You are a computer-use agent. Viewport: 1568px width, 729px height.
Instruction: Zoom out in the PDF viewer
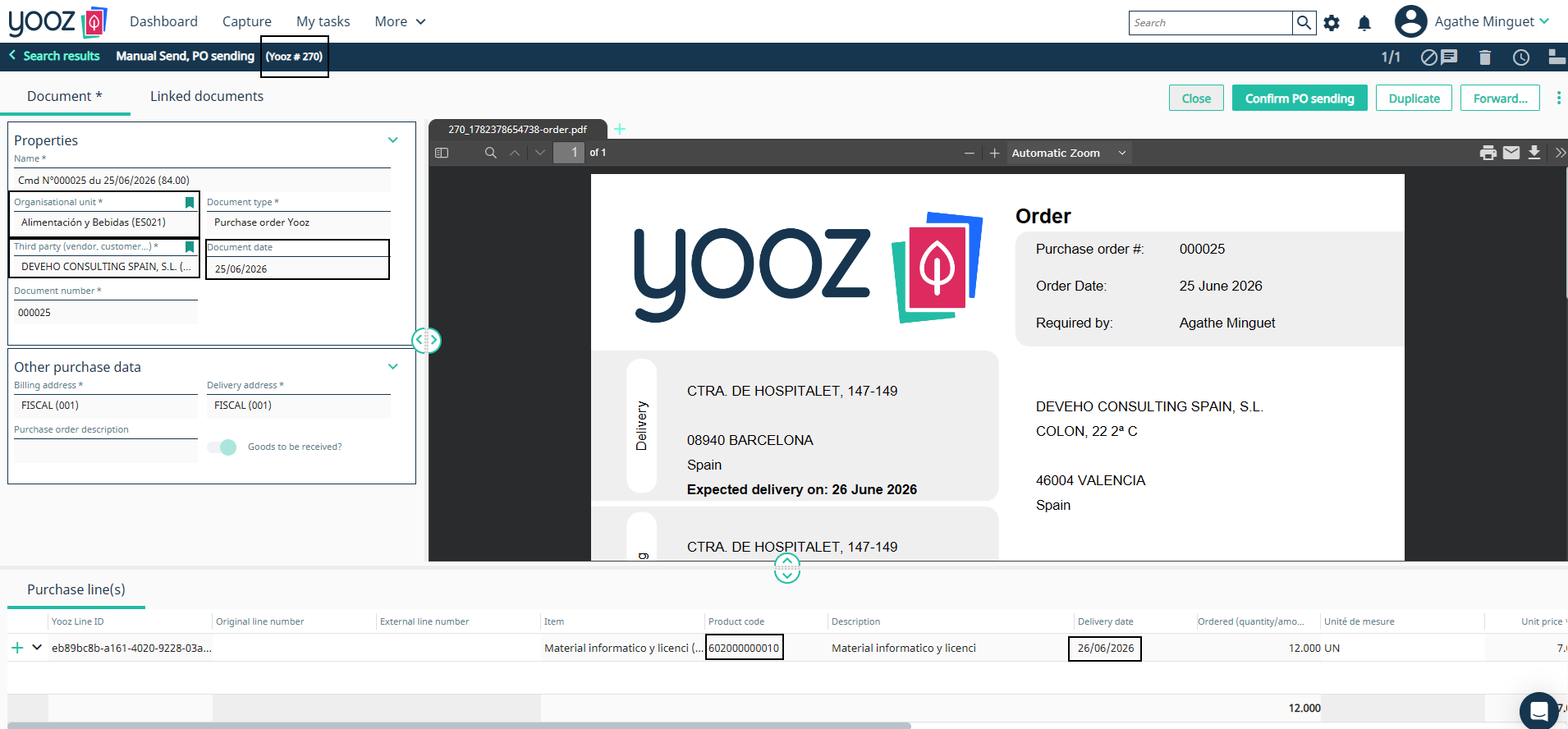[x=970, y=154]
